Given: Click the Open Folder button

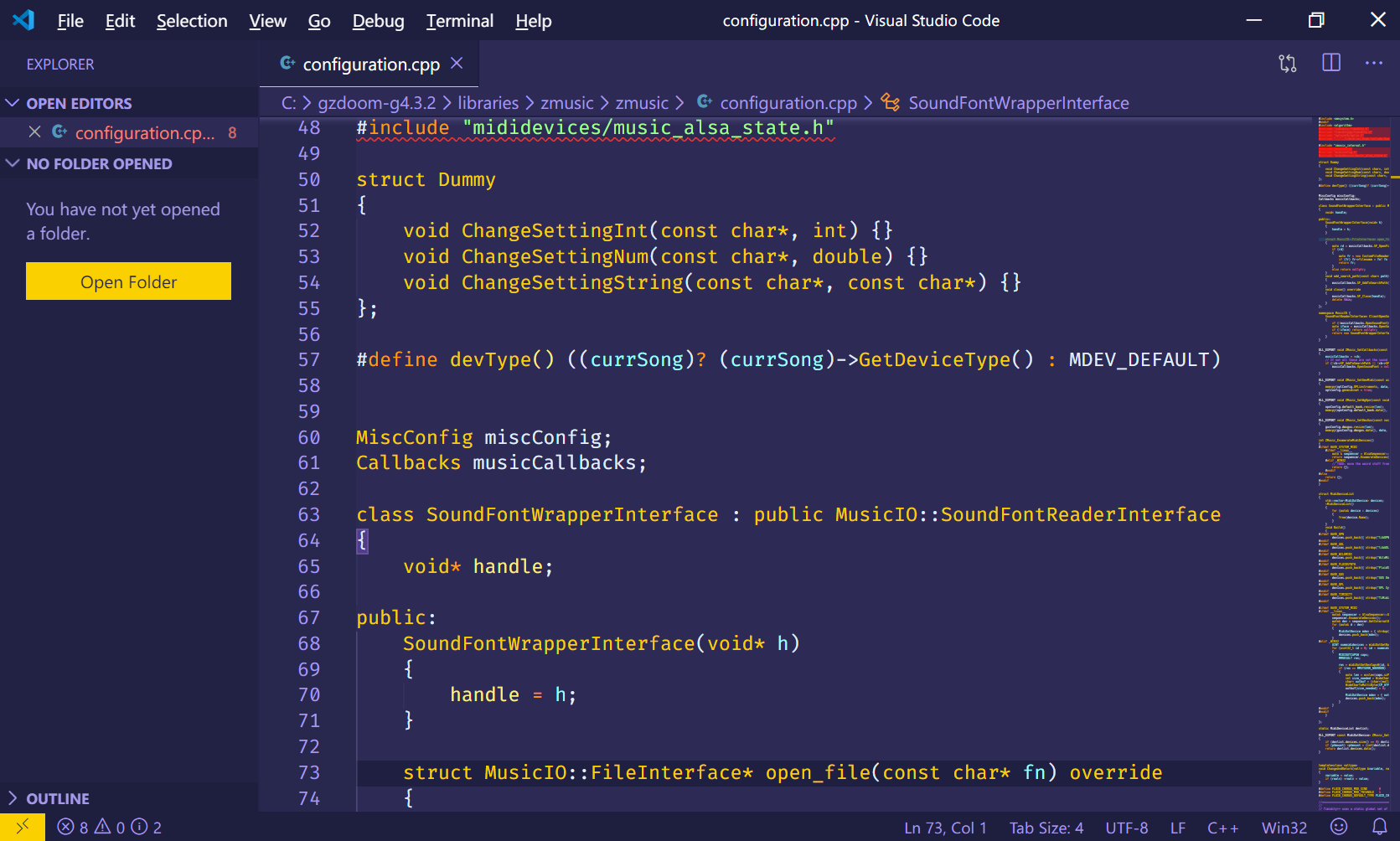Looking at the screenshot, I should pos(127,281).
